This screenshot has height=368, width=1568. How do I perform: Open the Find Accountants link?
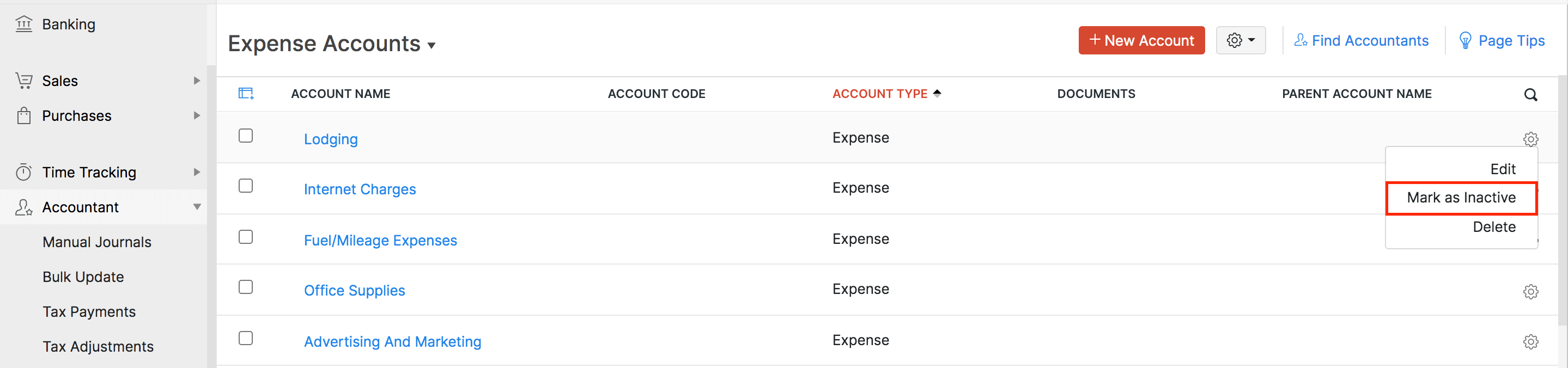tap(1361, 41)
